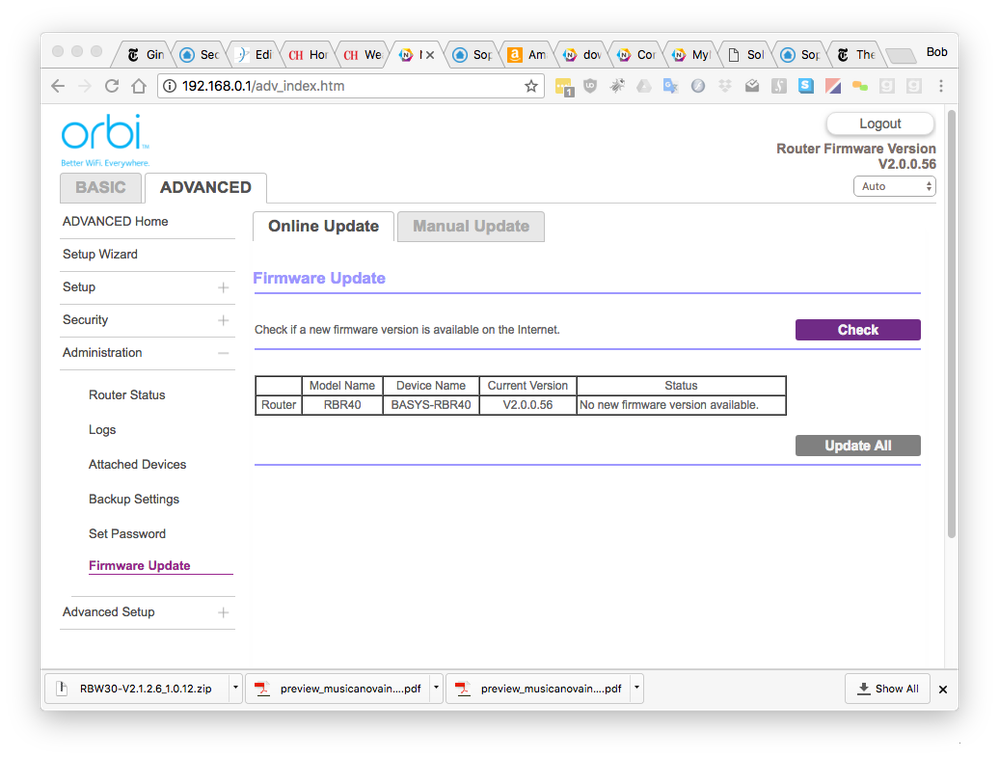Open the uBlock Origin shield extension

pos(591,85)
